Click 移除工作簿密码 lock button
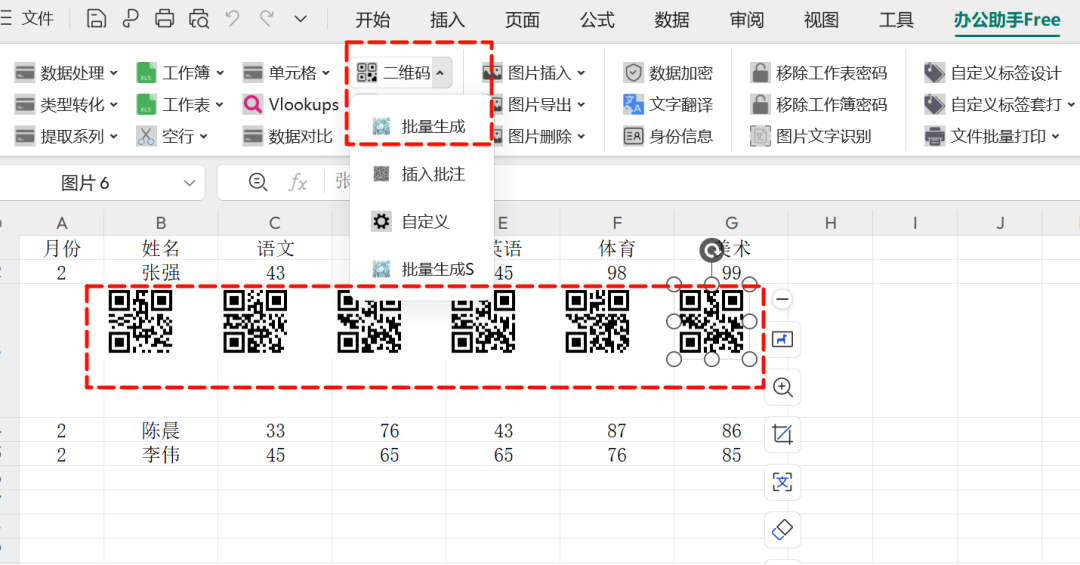Viewport: 1080px width, 565px height. pyautogui.click(x=819, y=105)
